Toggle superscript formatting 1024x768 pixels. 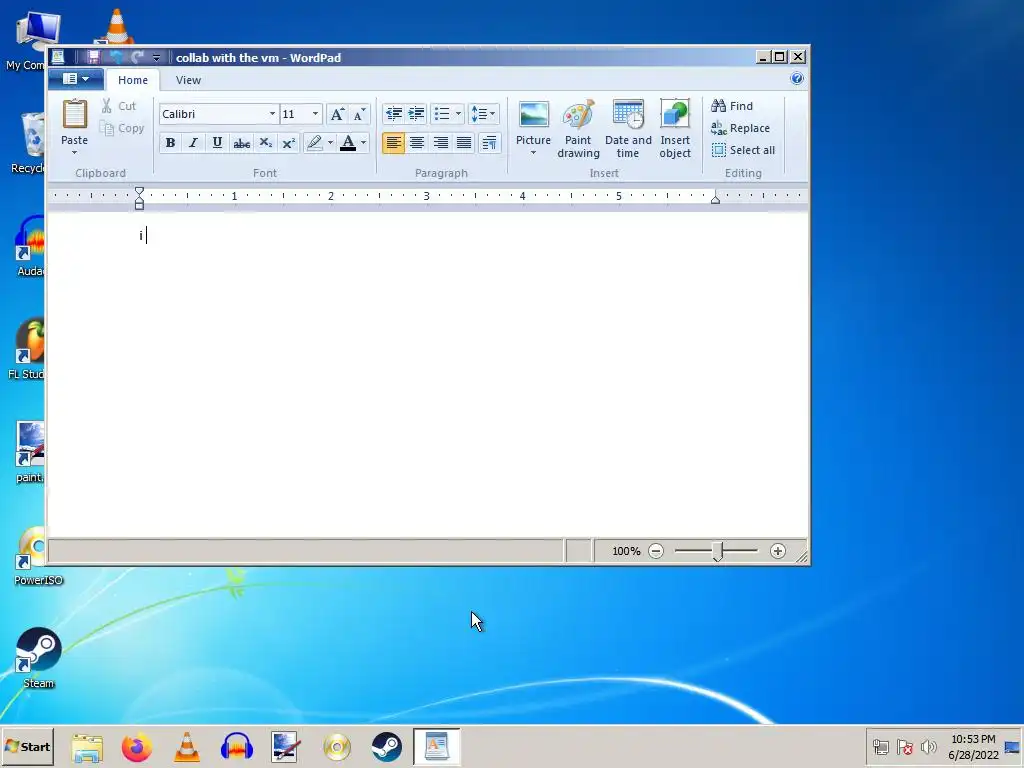(289, 142)
